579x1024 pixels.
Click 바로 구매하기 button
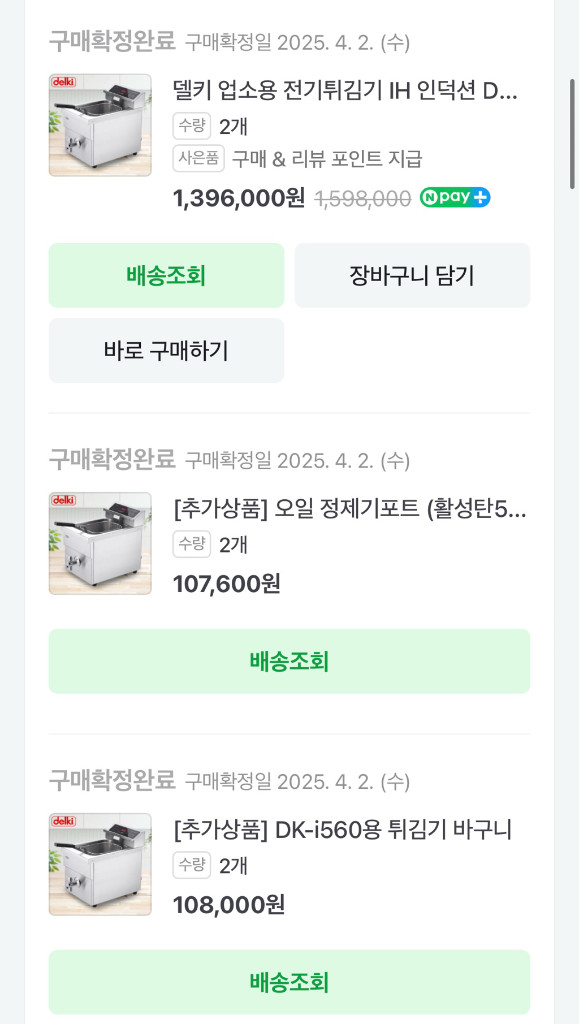pyautogui.click(x=165, y=350)
